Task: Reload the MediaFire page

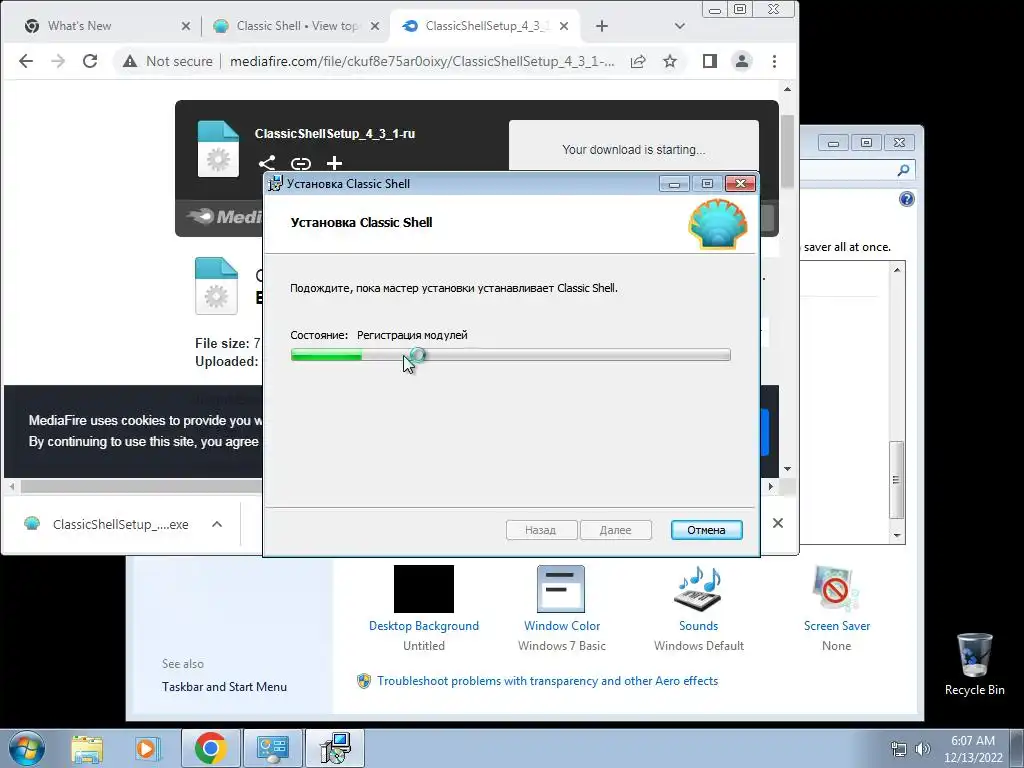Action: coord(90,61)
